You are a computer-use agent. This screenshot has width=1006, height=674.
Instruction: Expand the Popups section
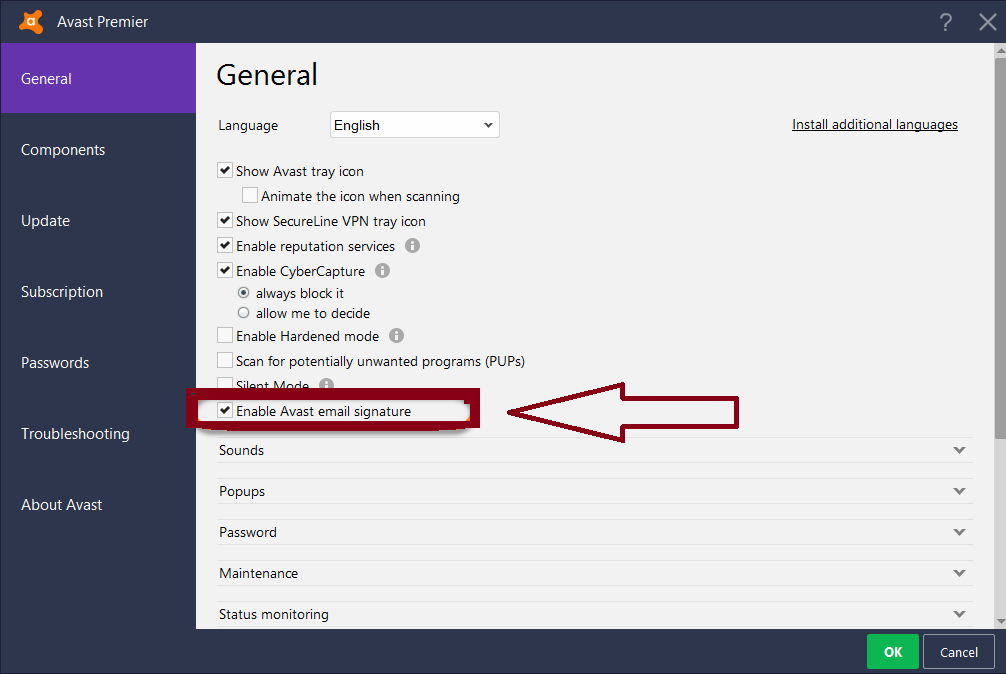click(x=595, y=491)
